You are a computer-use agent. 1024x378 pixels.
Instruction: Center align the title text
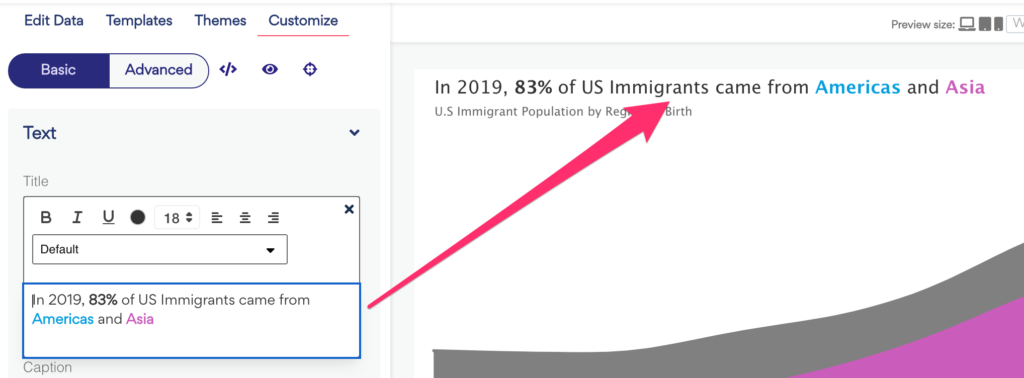[x=245, y=217]
